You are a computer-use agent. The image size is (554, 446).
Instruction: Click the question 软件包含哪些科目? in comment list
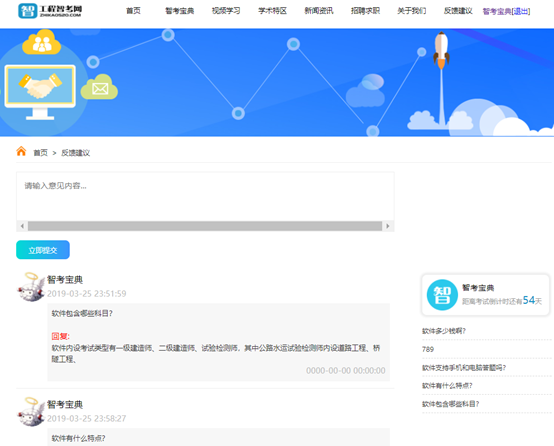[82, 313]
